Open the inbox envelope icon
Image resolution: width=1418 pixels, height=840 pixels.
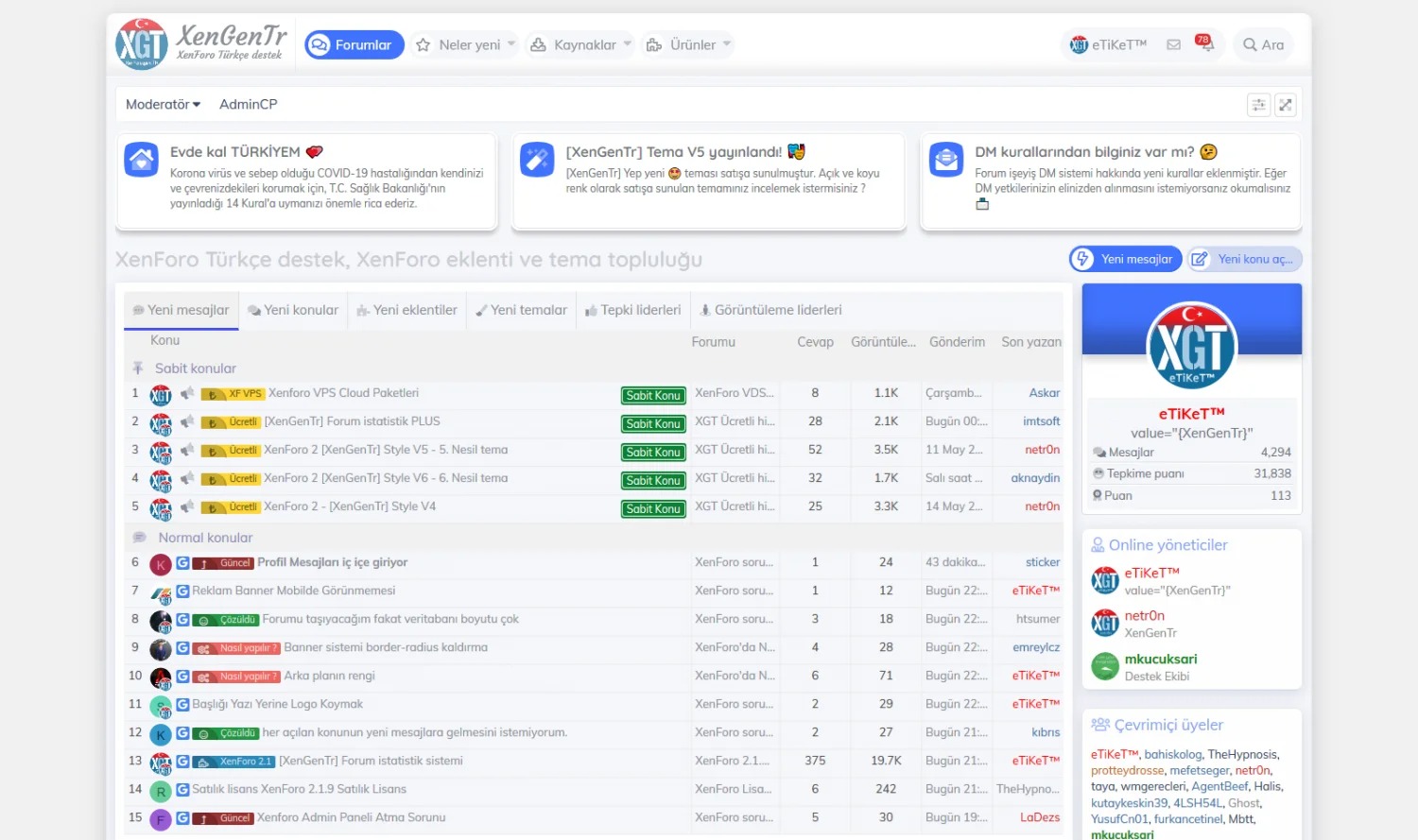click(x=1173, y=44)
